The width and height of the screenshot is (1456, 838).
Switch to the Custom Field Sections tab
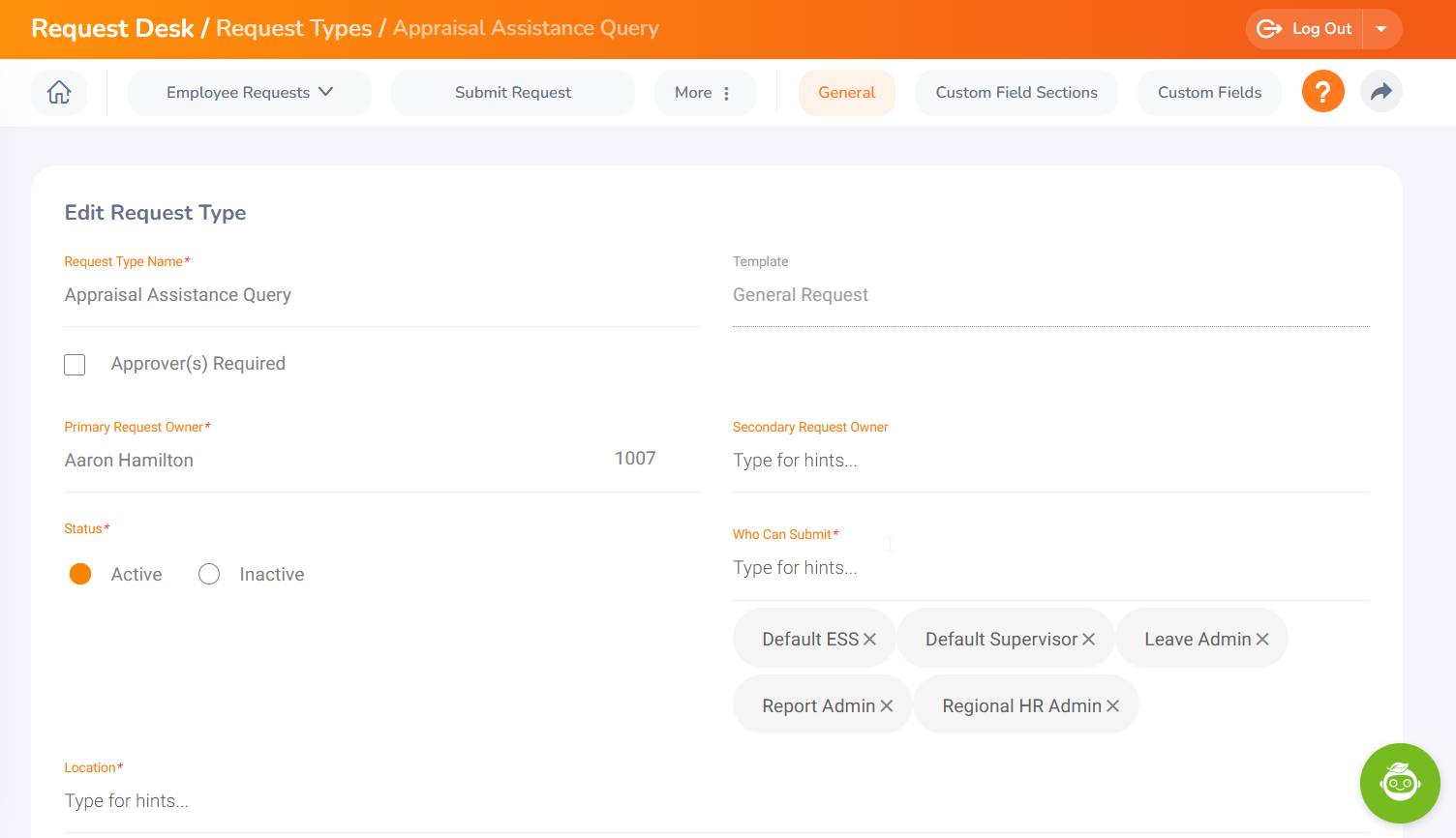[1016, 93]
